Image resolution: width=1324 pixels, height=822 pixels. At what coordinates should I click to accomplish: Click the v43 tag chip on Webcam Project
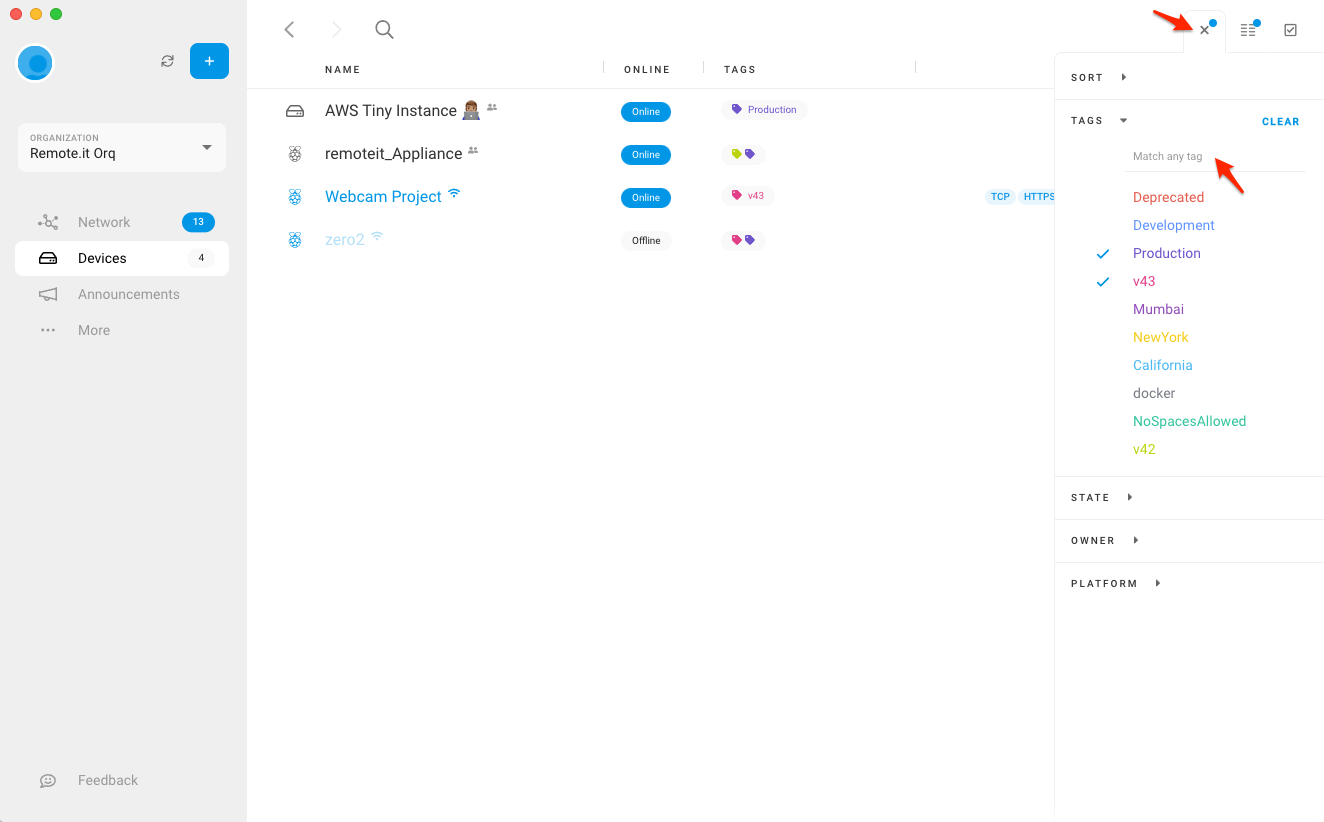click(748, 196)
